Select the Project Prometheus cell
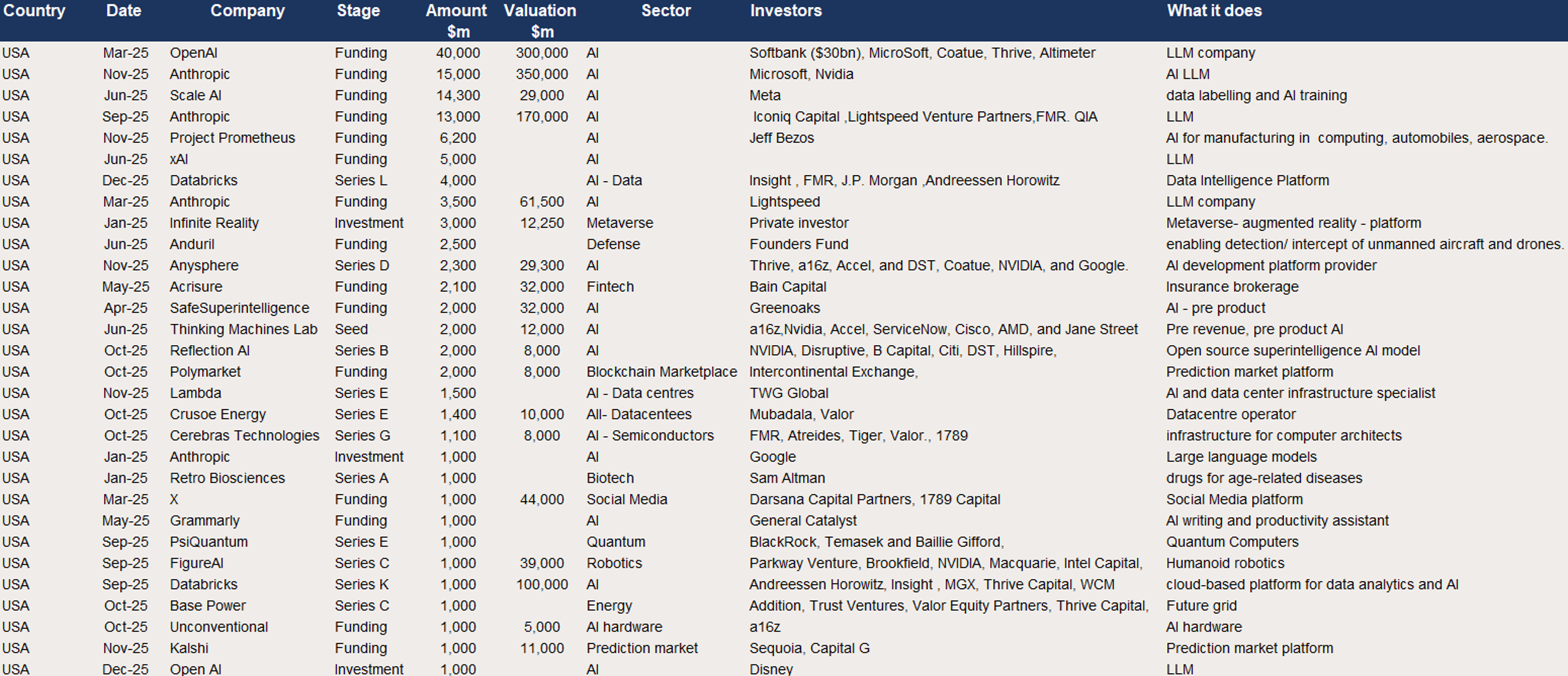The width and height of the screenshot is (1568, 676). [232, 138]
